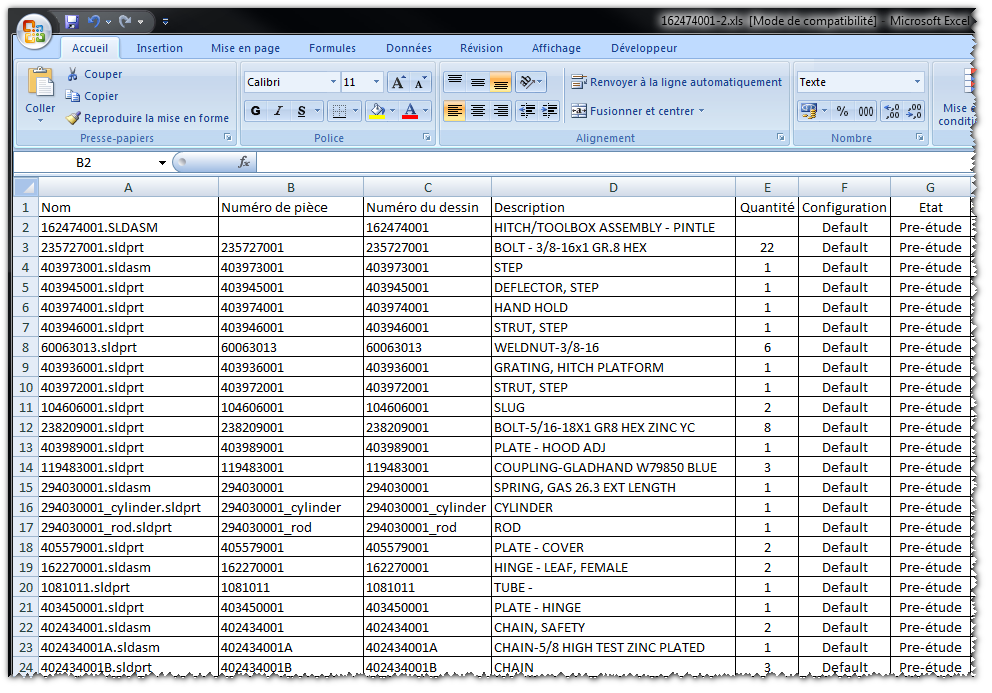Screen dimensions: 992x693
Task: Click the Undo arrow icon
Action: click(94, 21)
